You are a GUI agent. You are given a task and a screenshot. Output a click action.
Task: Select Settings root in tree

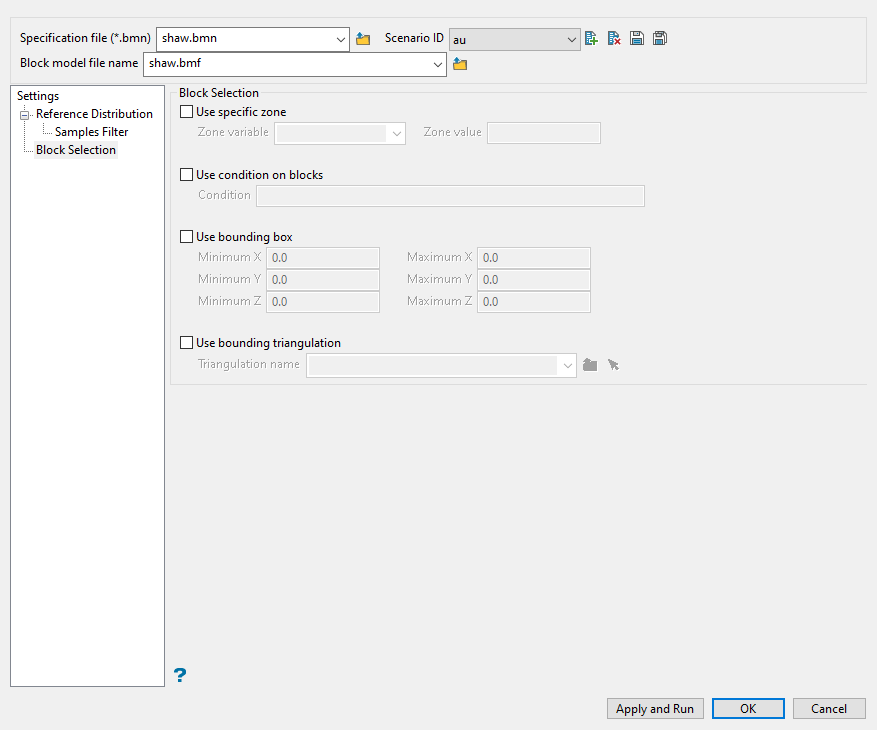point(38,96)
